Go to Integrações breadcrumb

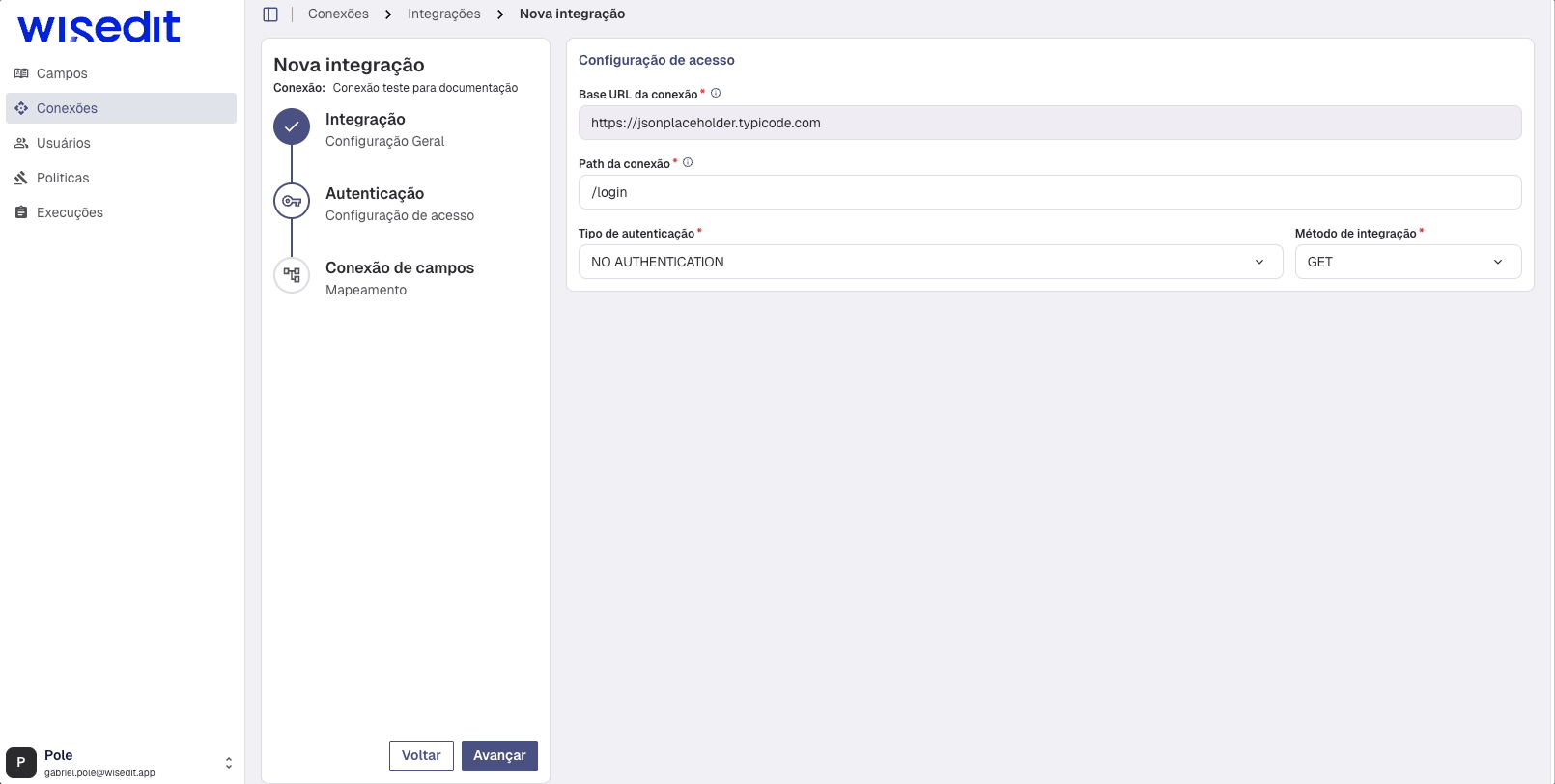443,14
